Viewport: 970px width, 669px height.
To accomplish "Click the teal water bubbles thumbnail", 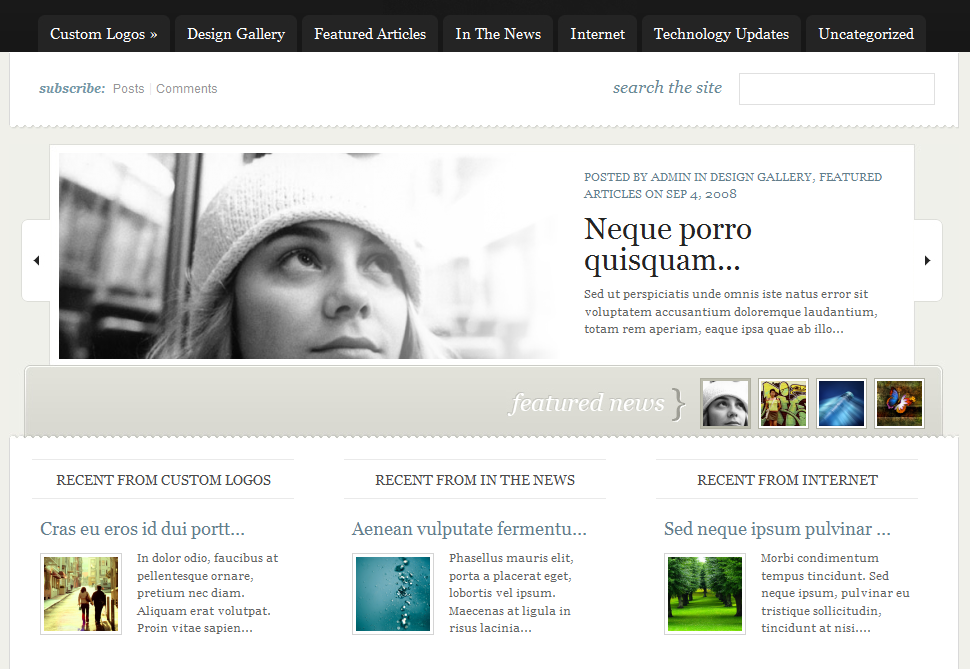I will click(x=393, y=594).
